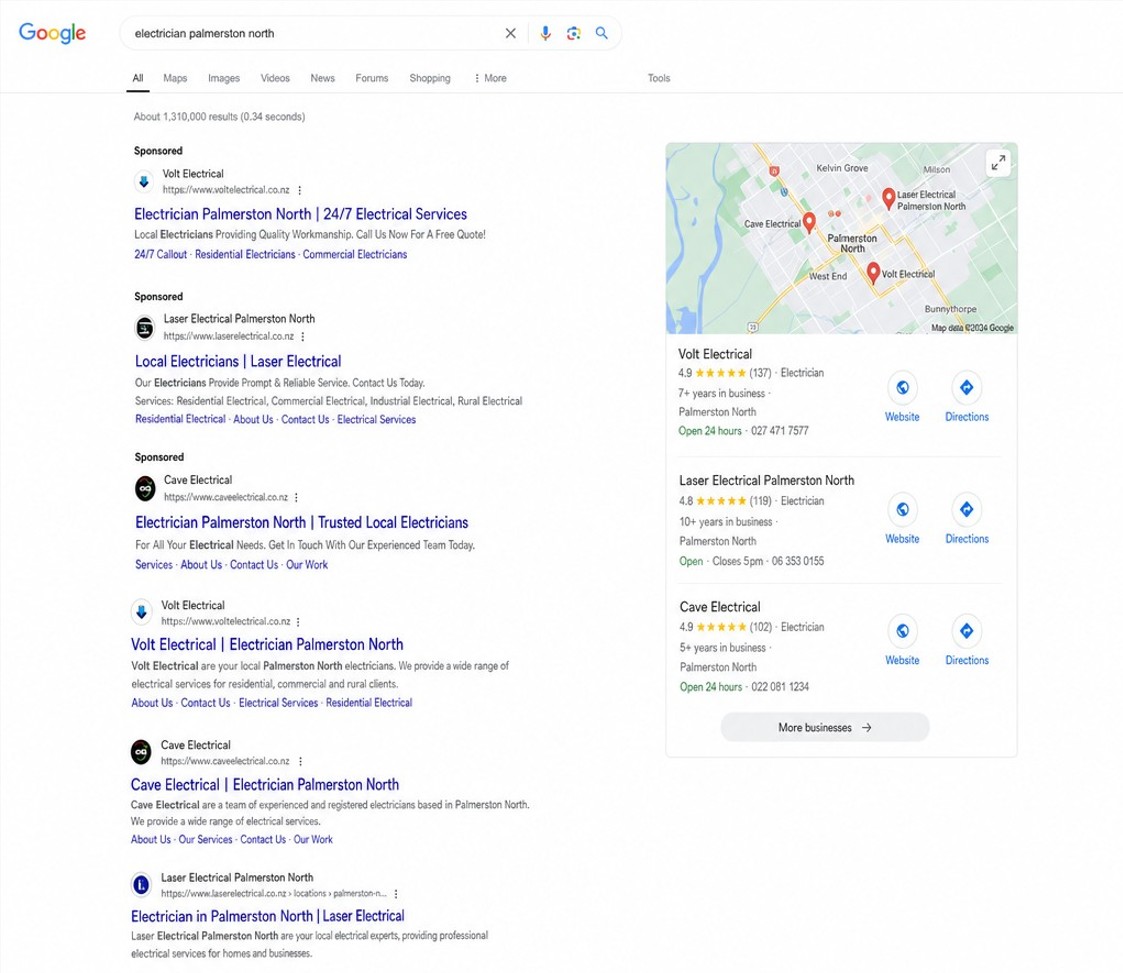Click Cave Electrical favicon in sponsored ad
Screen dimensions: 1123x973
pyautogui.click(x=145, y=488)
